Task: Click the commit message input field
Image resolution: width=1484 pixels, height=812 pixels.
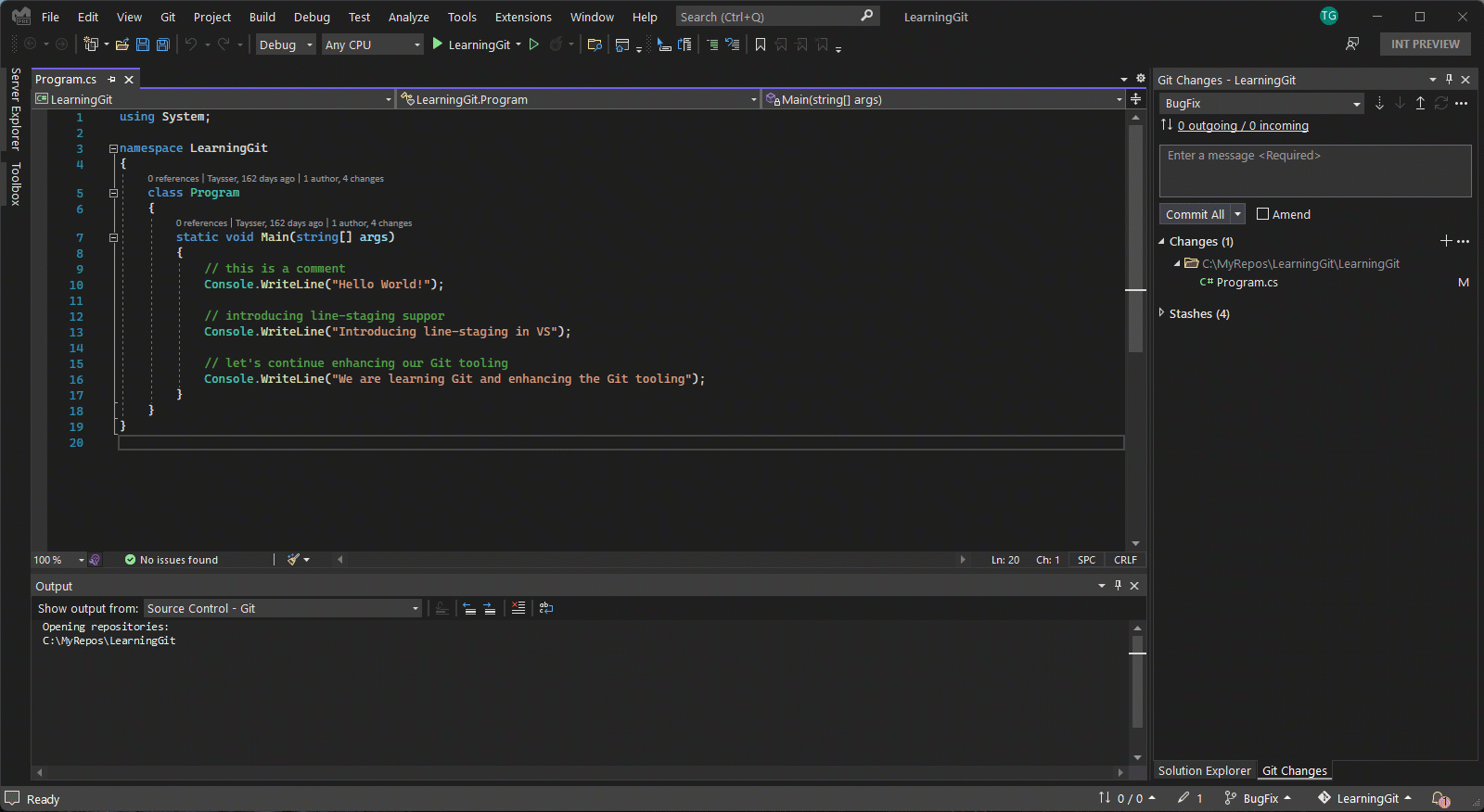Action: 1314,171
